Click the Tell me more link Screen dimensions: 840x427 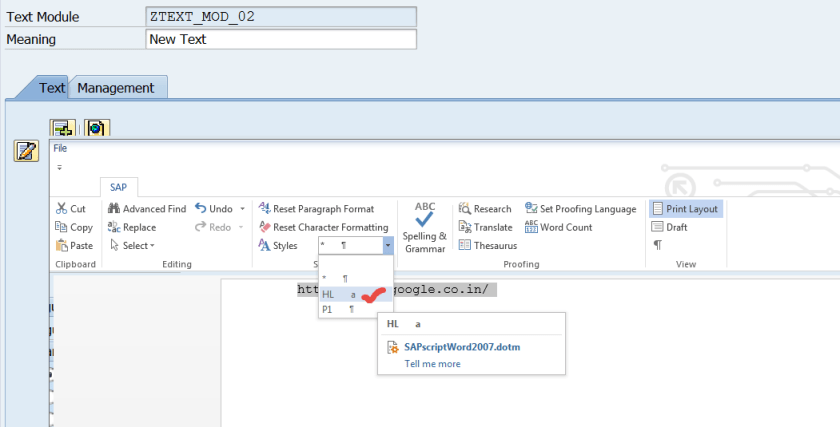point(432,364)
